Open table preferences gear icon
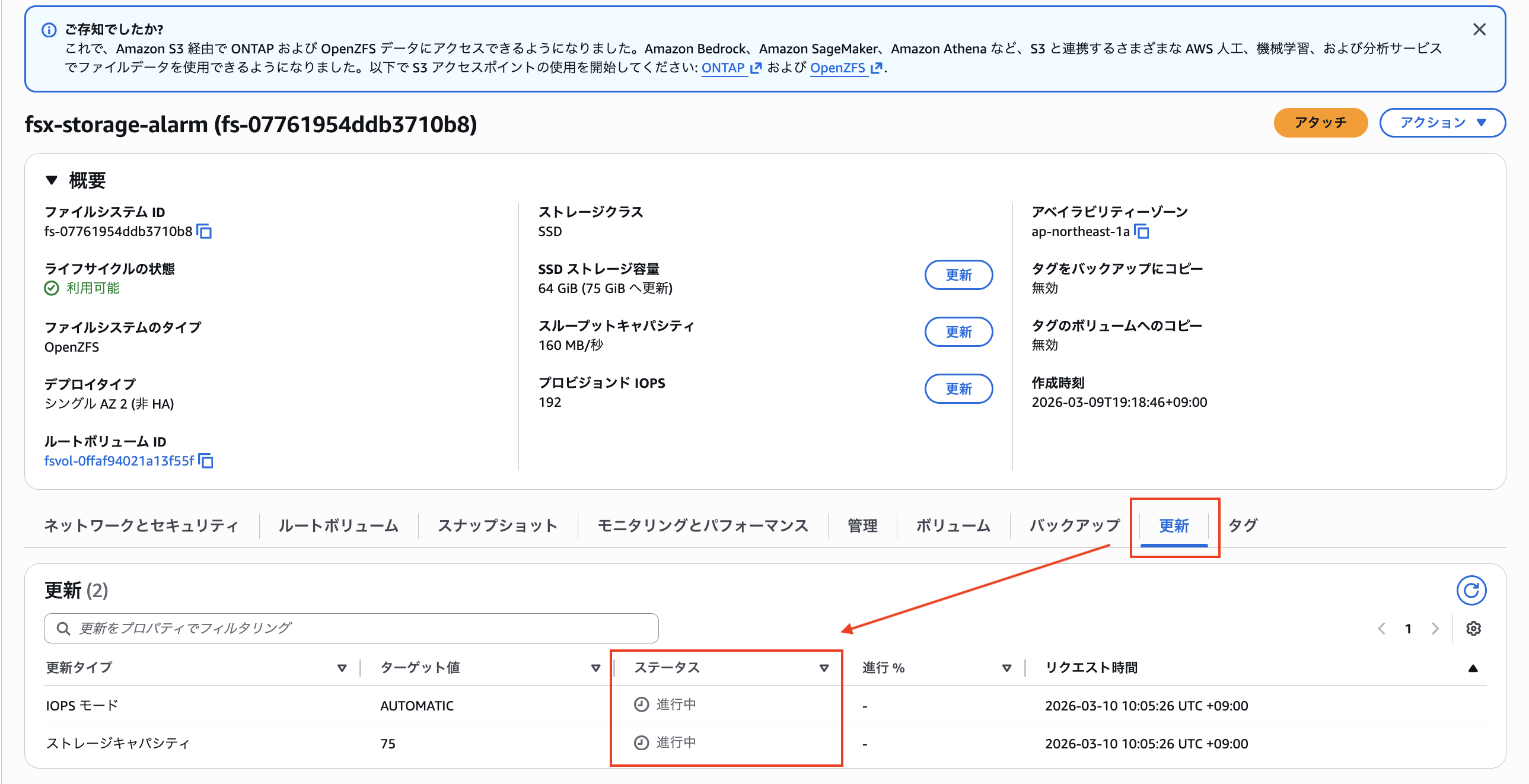The image size is (1529, 784). click(x=1473, y=628)
